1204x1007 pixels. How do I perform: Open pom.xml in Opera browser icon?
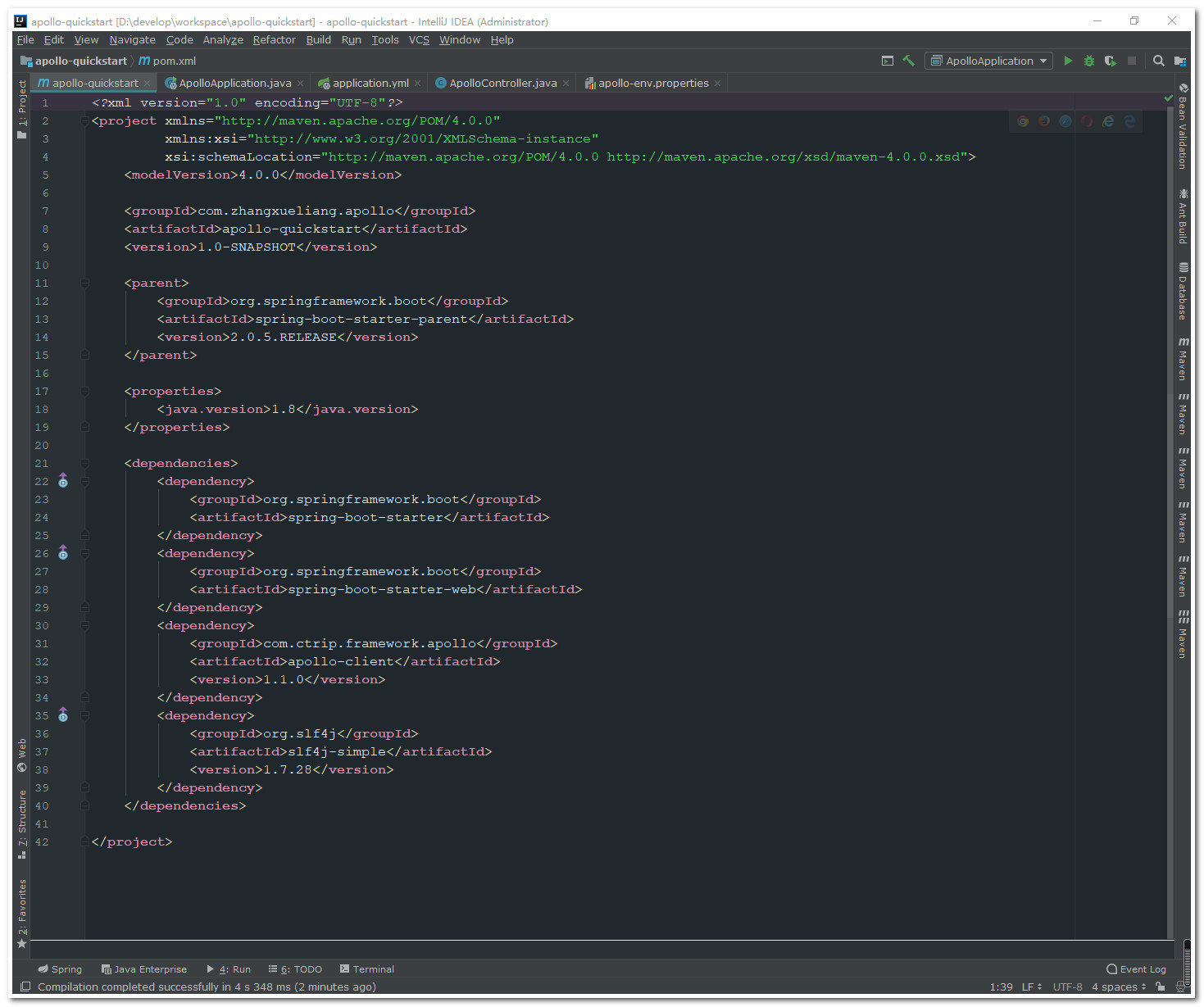1087,121
